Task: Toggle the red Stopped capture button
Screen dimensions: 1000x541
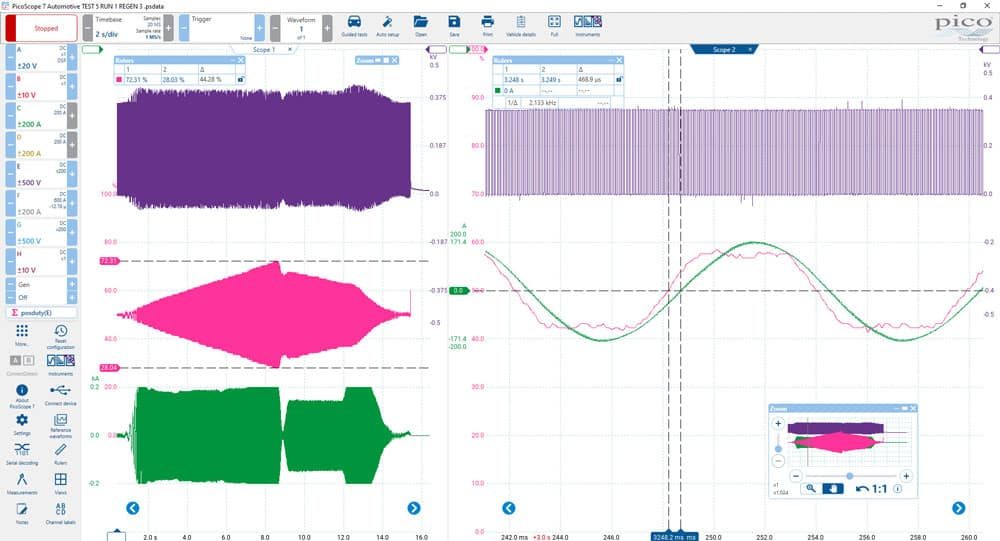Action: click(41, 28)
